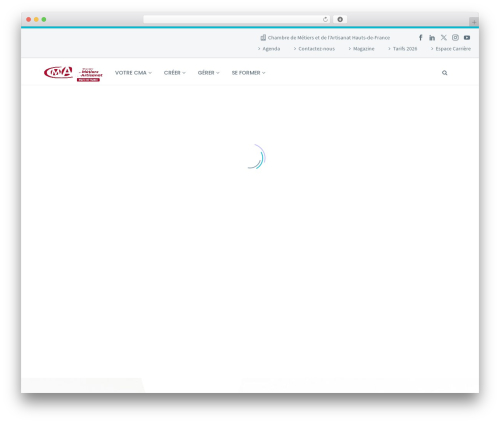The width and height of the screenshot is (500, 423).
Task: Open the Agenda link
Action: [271, 49]
